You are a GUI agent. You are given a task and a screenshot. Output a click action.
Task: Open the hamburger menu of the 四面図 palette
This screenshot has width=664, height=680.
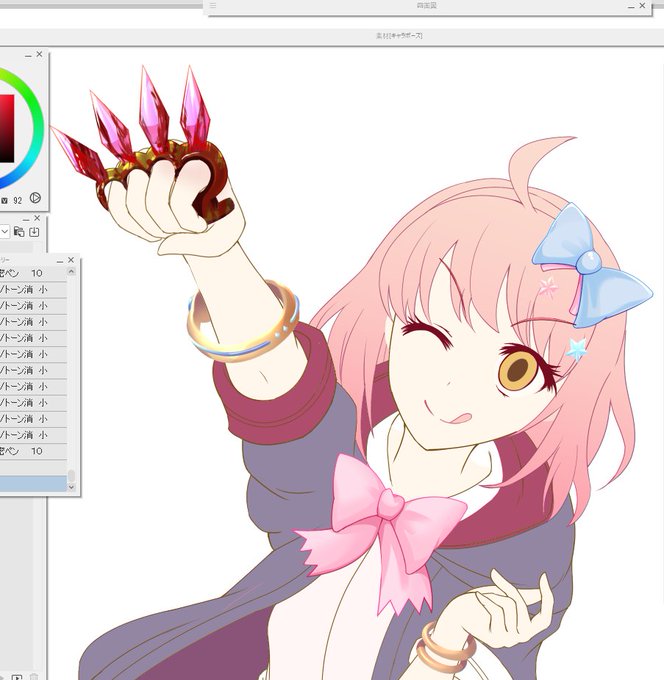tap(213, 6)
